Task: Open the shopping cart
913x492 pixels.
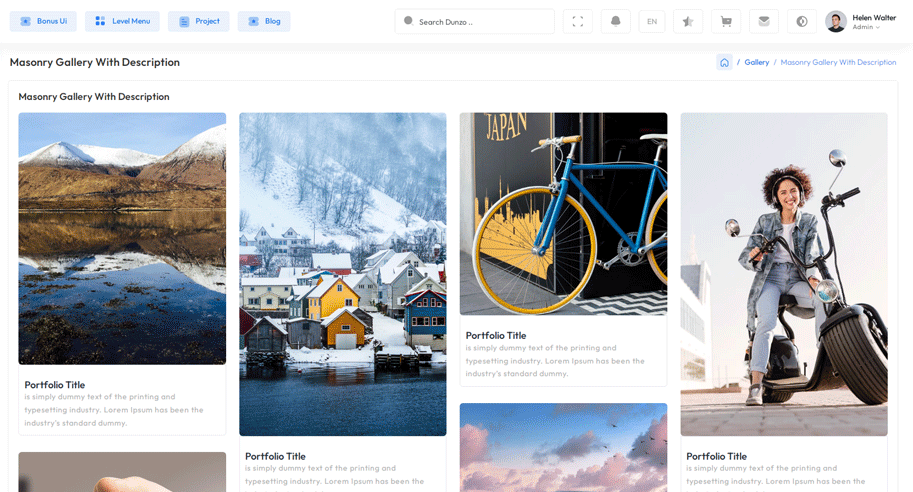Action: pyautogui.click(x=726, y=21)
